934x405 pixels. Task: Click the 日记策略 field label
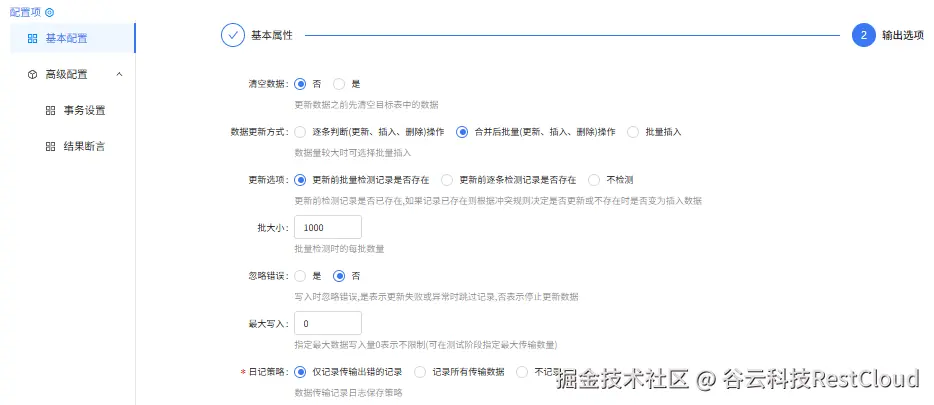pyautogui.click(x=269, y=372)
